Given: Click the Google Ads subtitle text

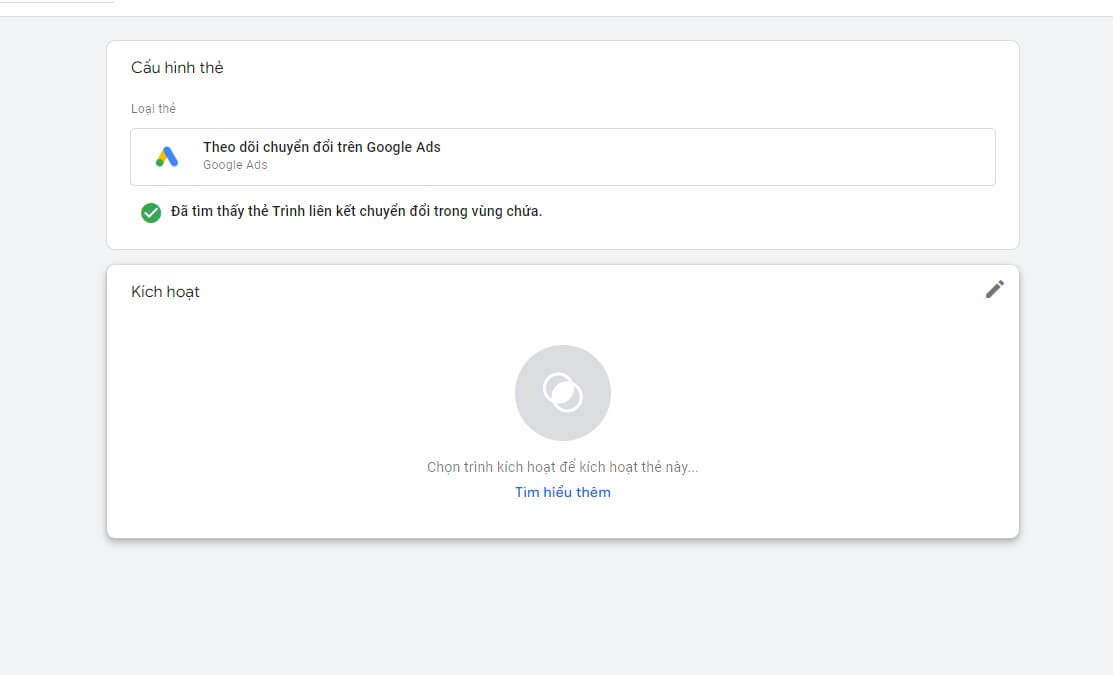Looking at the screenshot, I should click(x=235, y=164).
